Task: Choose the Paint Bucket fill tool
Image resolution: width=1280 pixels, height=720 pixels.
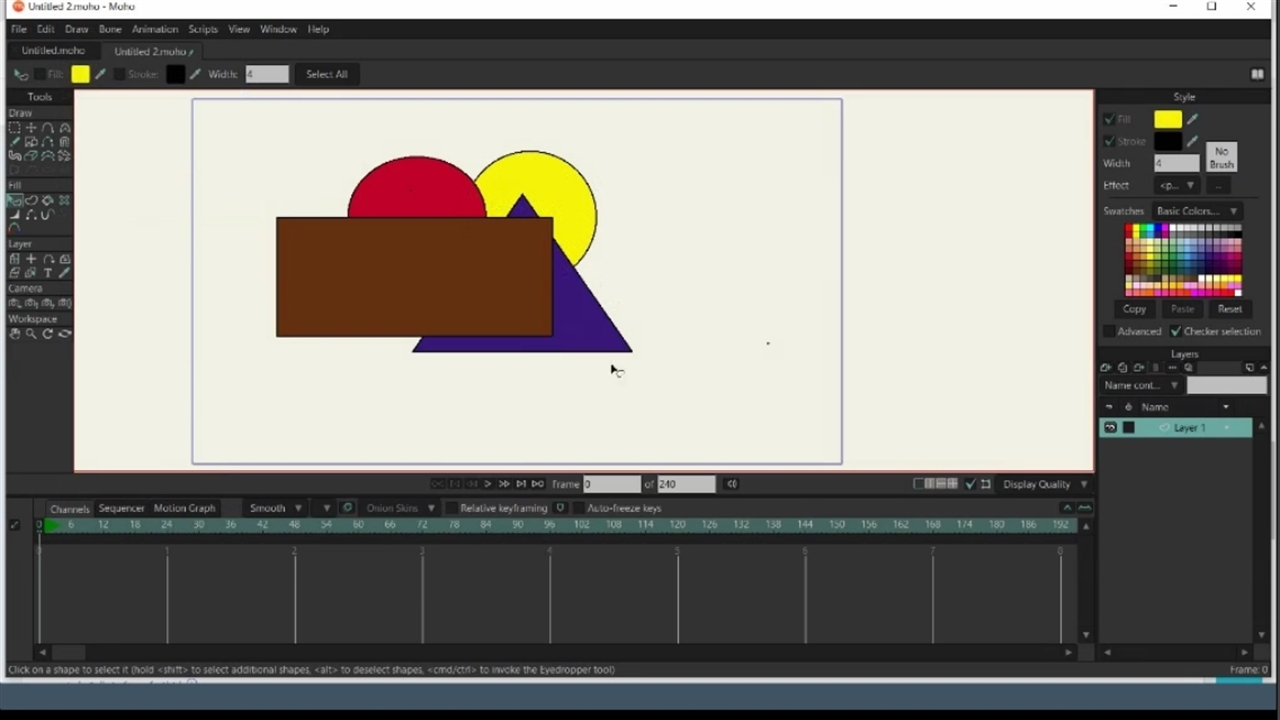Action: coord(47,200)
